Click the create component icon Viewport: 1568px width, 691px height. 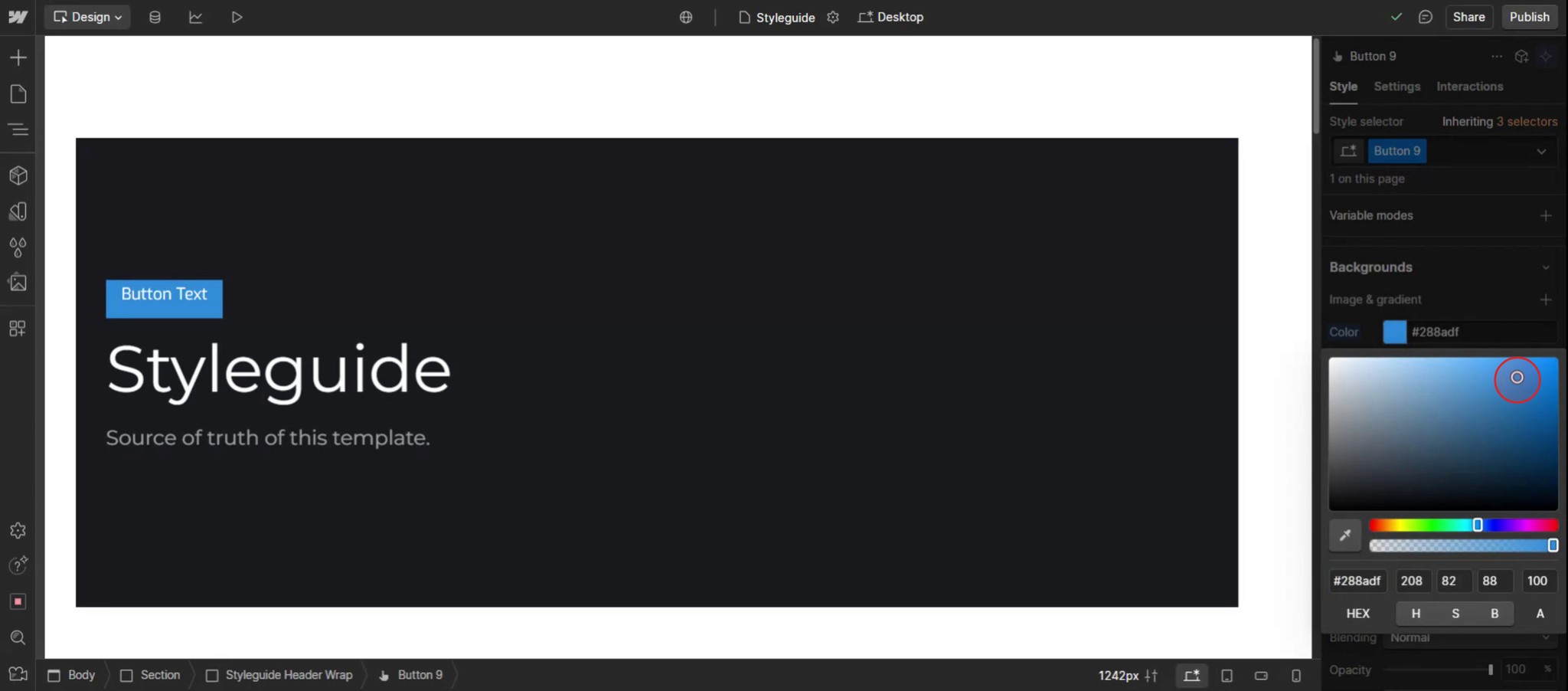point(1521,56)
